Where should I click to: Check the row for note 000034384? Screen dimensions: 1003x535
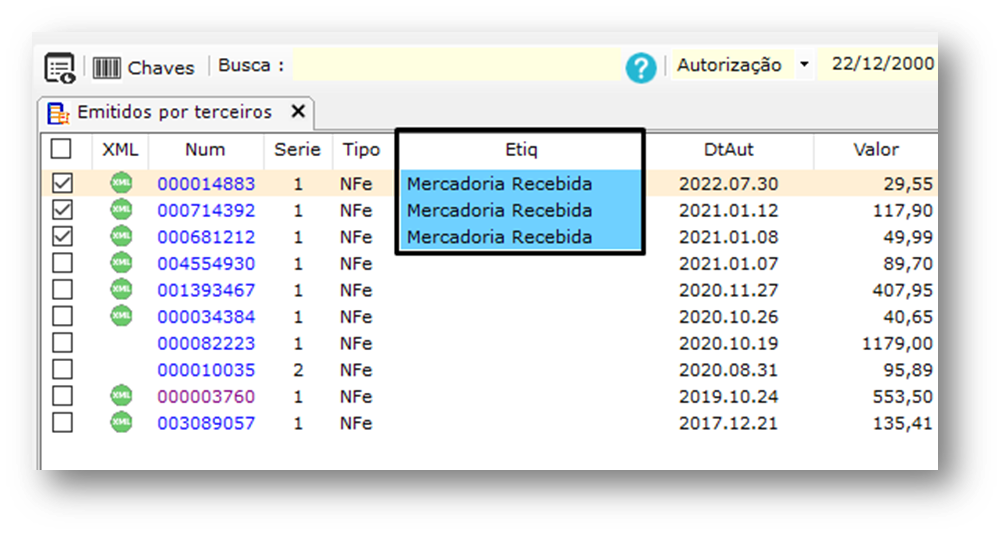coord(62,315)
